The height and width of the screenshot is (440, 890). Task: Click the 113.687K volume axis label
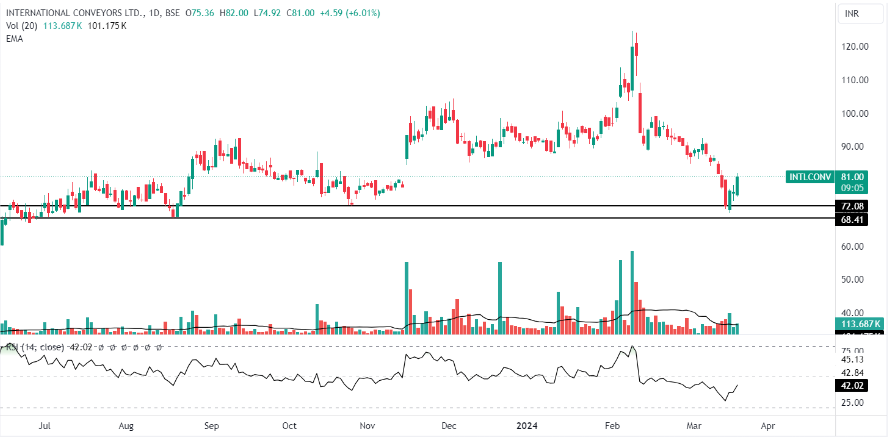coord(858,324)
